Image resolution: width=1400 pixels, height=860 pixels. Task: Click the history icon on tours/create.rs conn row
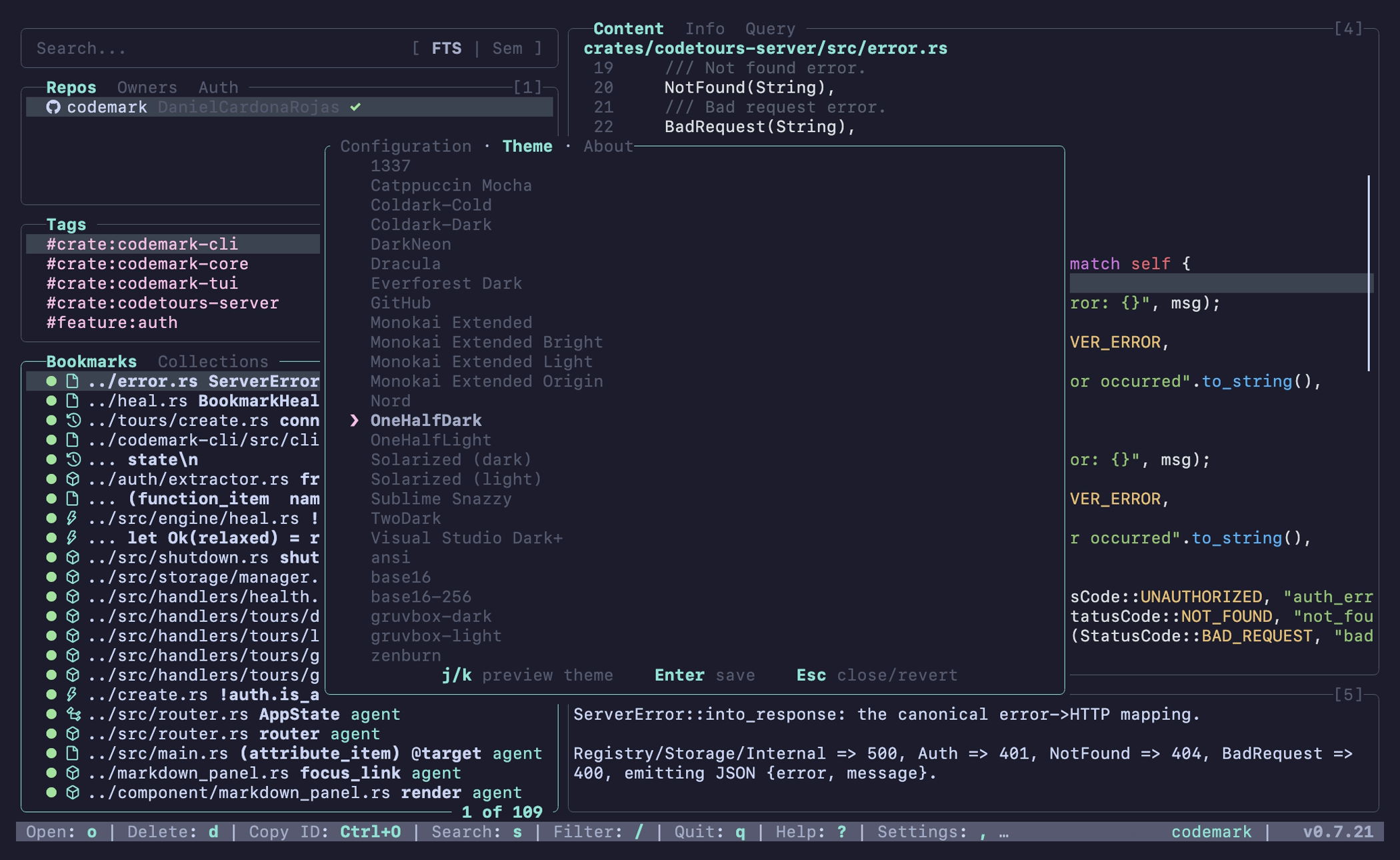click(x=73, y=421)
